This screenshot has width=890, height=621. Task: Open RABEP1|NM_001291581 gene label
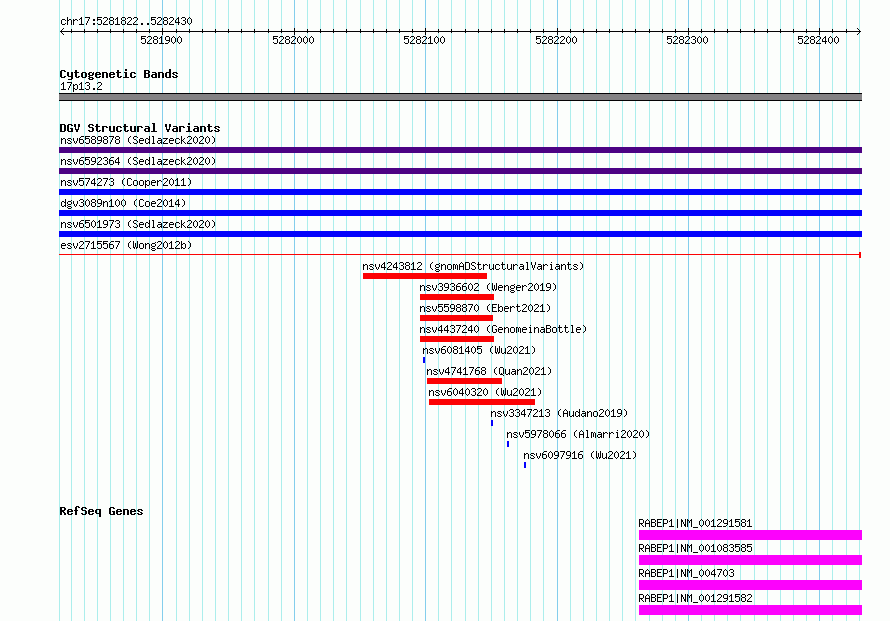click(x=695, y=523)
